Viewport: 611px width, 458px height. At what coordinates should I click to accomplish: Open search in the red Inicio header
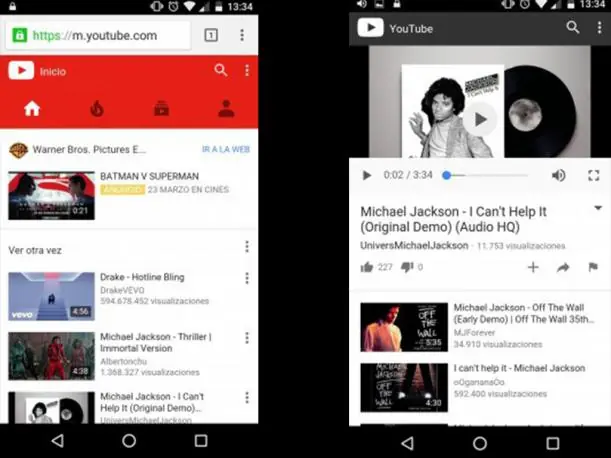221,70
